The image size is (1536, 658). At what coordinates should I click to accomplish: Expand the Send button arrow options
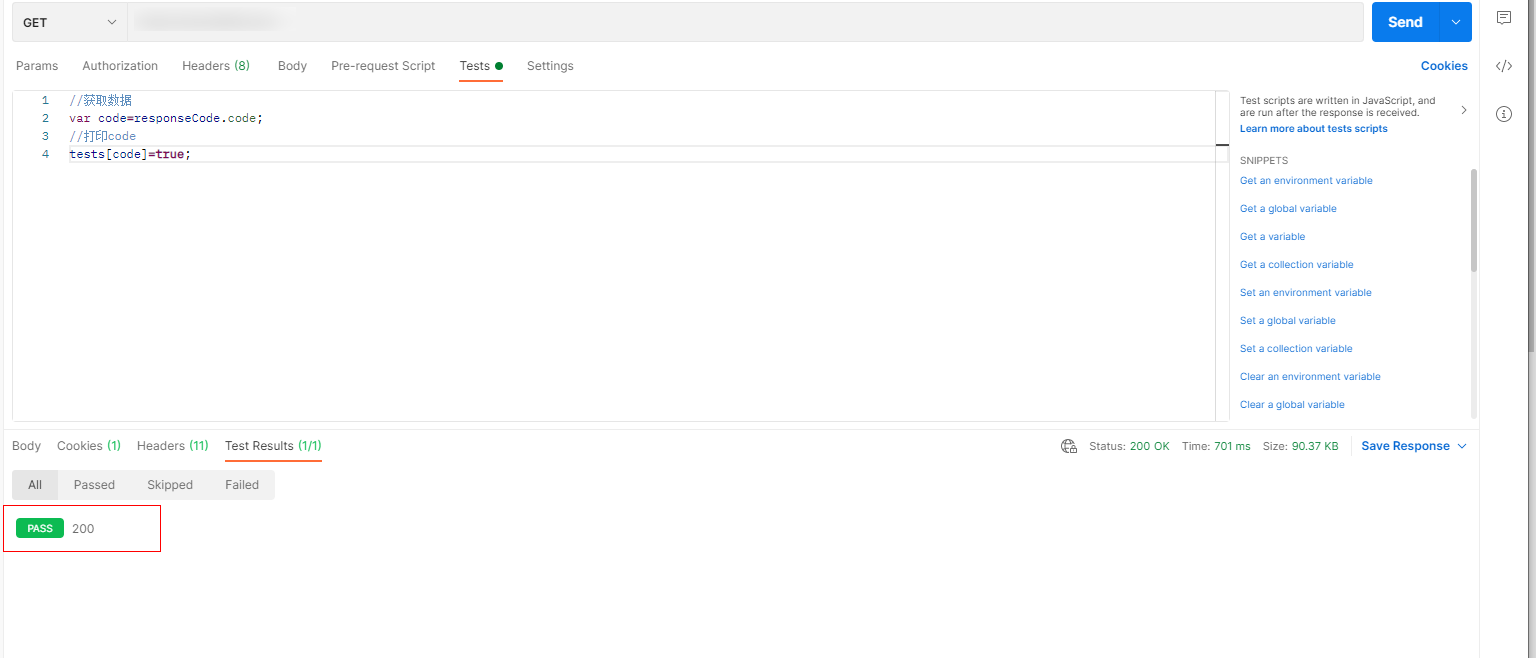[1455, 22]
